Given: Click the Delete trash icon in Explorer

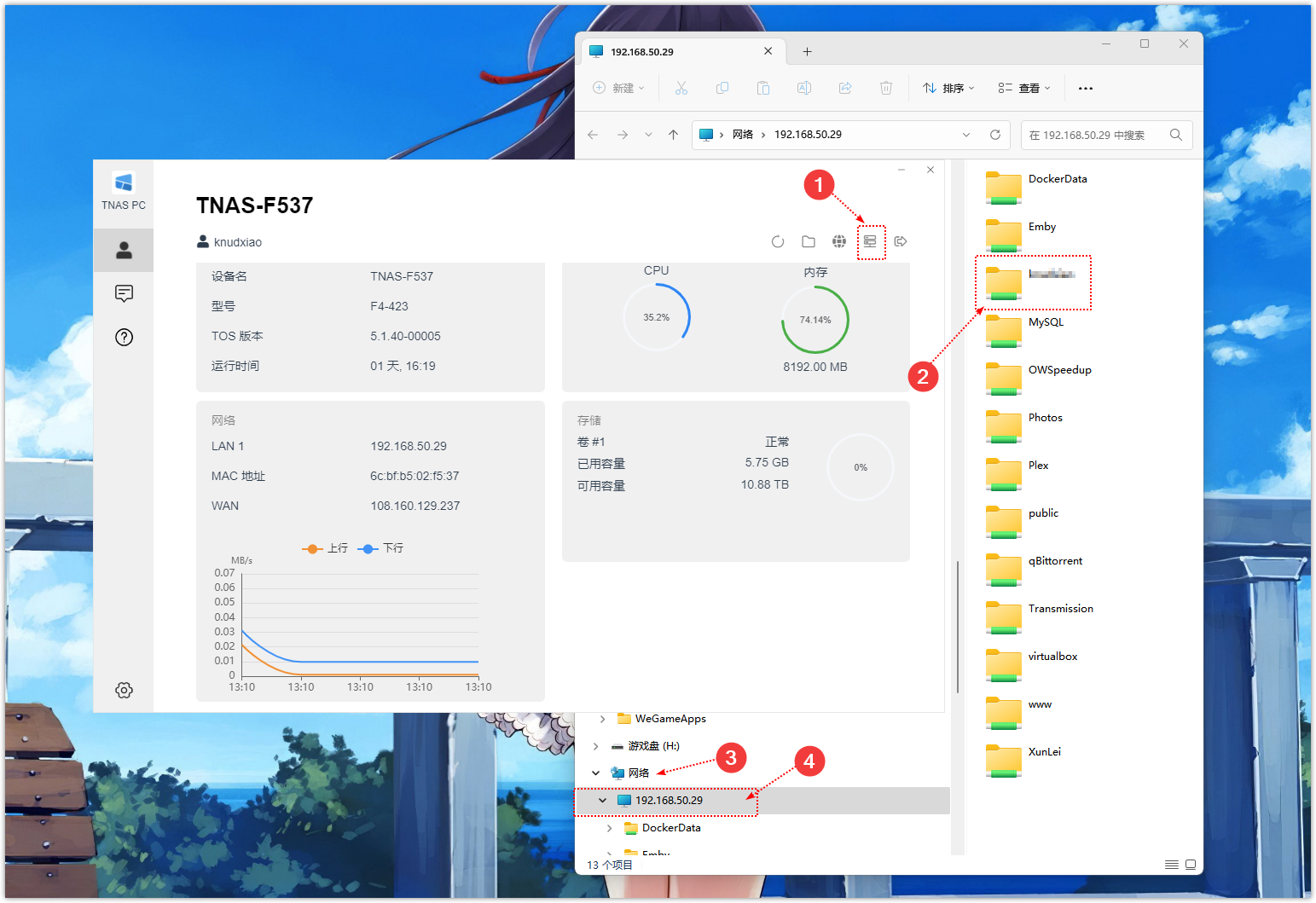Looking at the screenshot, I should coord(886,88).
